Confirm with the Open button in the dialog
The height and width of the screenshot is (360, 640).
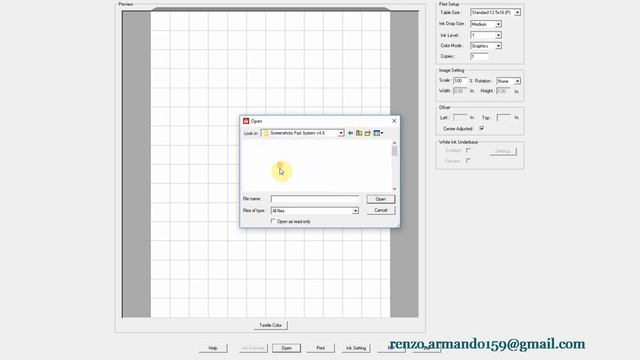tap(380, 199)
